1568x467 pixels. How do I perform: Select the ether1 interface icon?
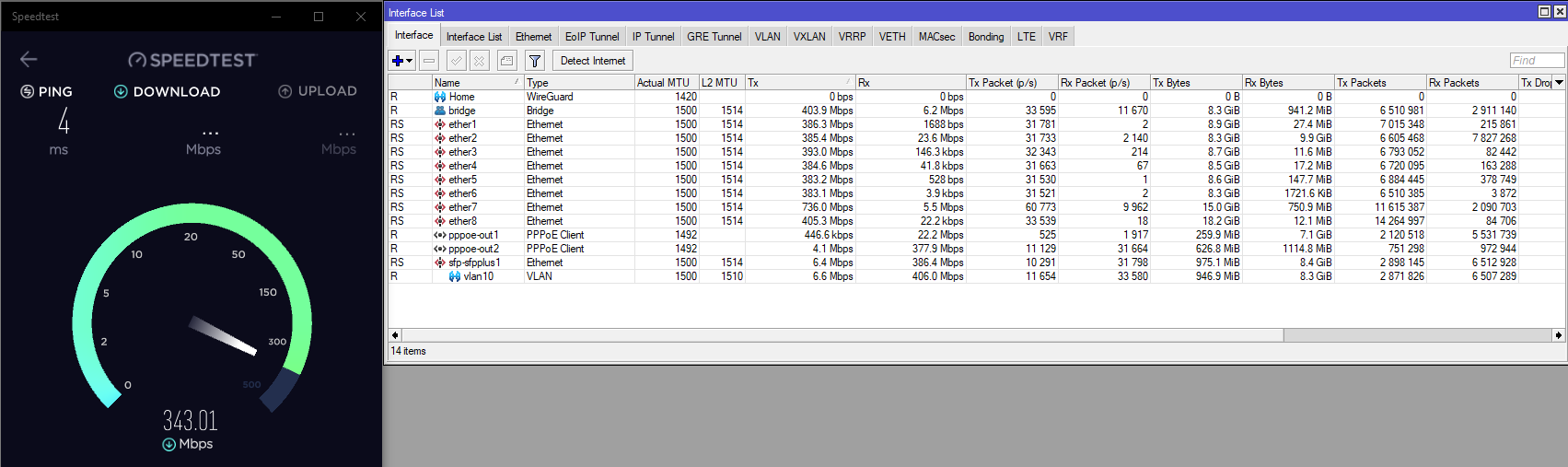[x=440, y=124]
